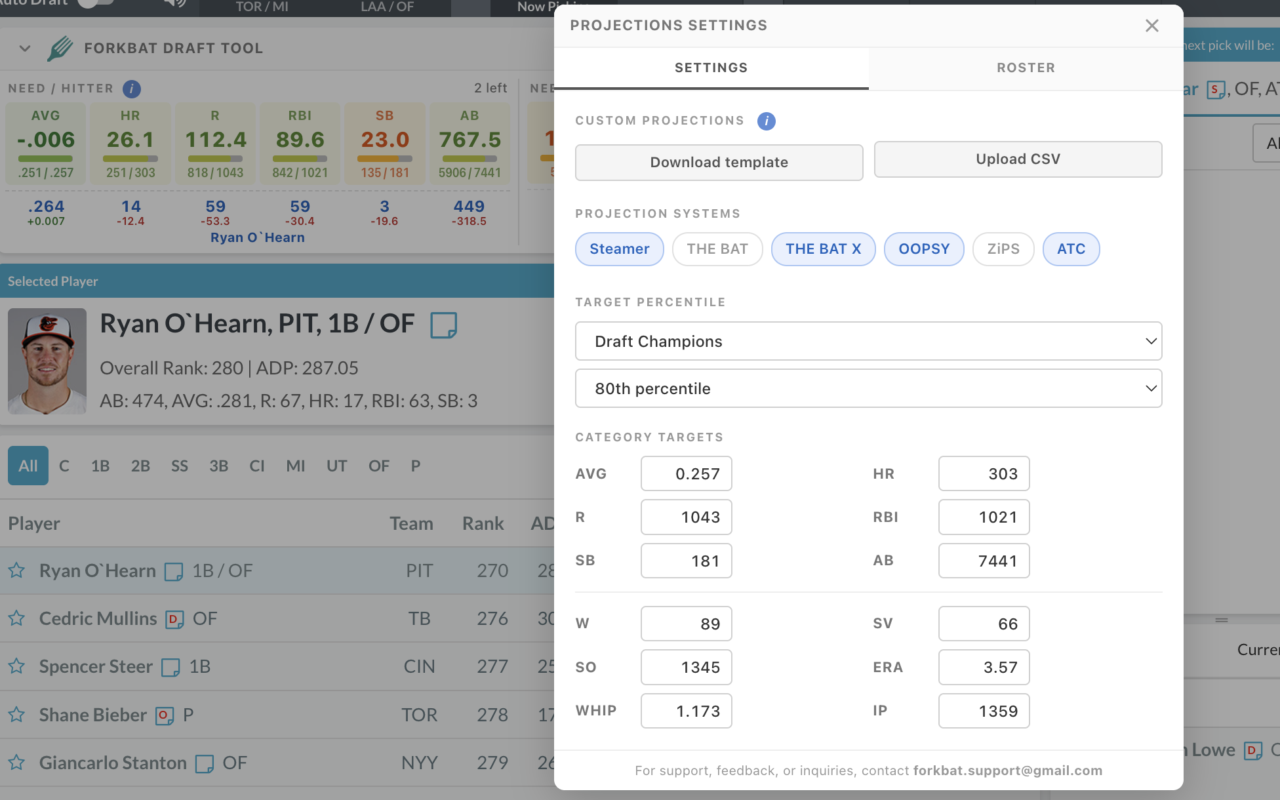Screen dimensions: 1280x800
Task: Click the Forkbat fork logo icon
Action: pos(60,48)
